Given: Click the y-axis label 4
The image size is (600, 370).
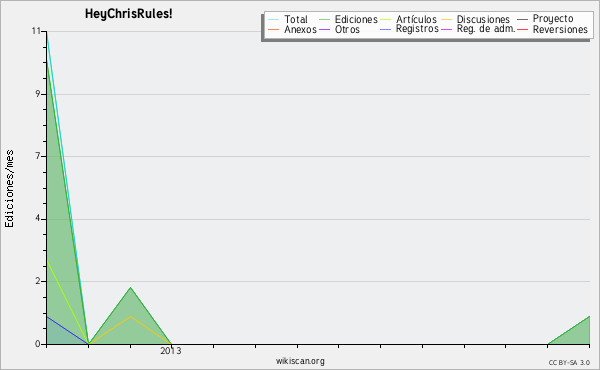Looking at the screenshot, I should 38,218.
